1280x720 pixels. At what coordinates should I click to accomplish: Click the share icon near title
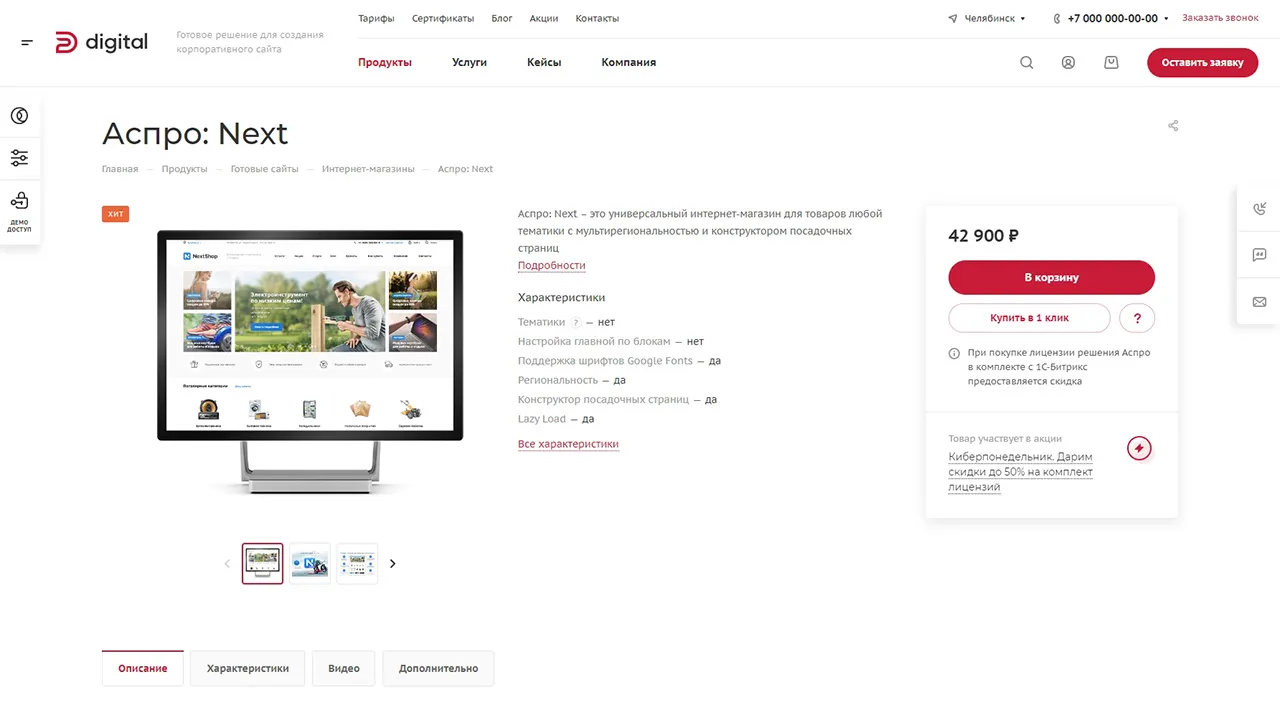coord(1173,126)
